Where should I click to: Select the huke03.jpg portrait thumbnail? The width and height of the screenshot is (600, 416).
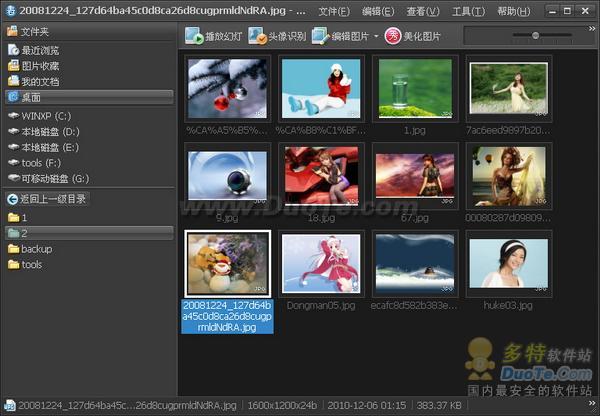(509, 264)
